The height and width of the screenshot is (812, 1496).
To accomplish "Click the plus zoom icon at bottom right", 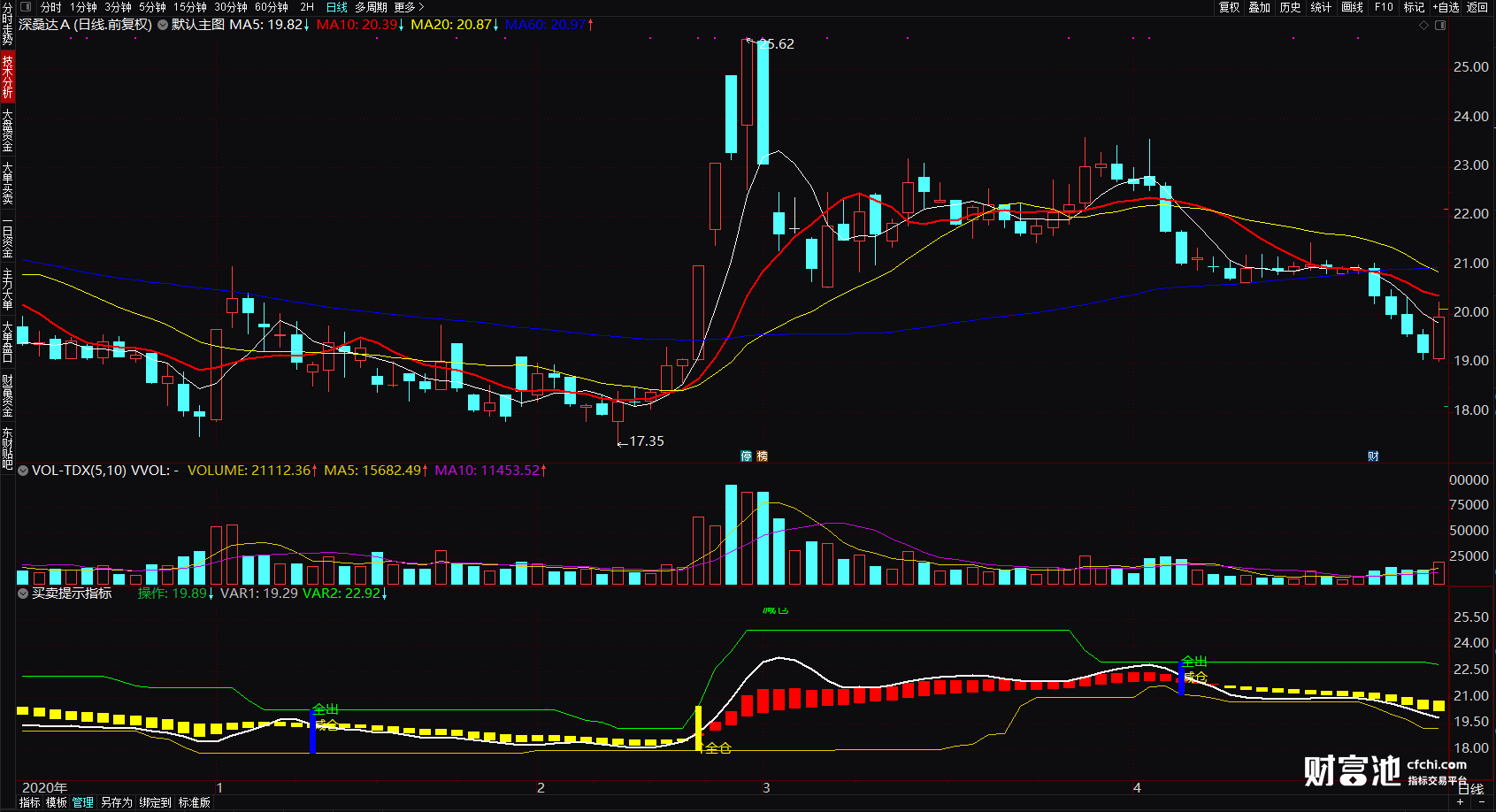I will point(1460,802).
